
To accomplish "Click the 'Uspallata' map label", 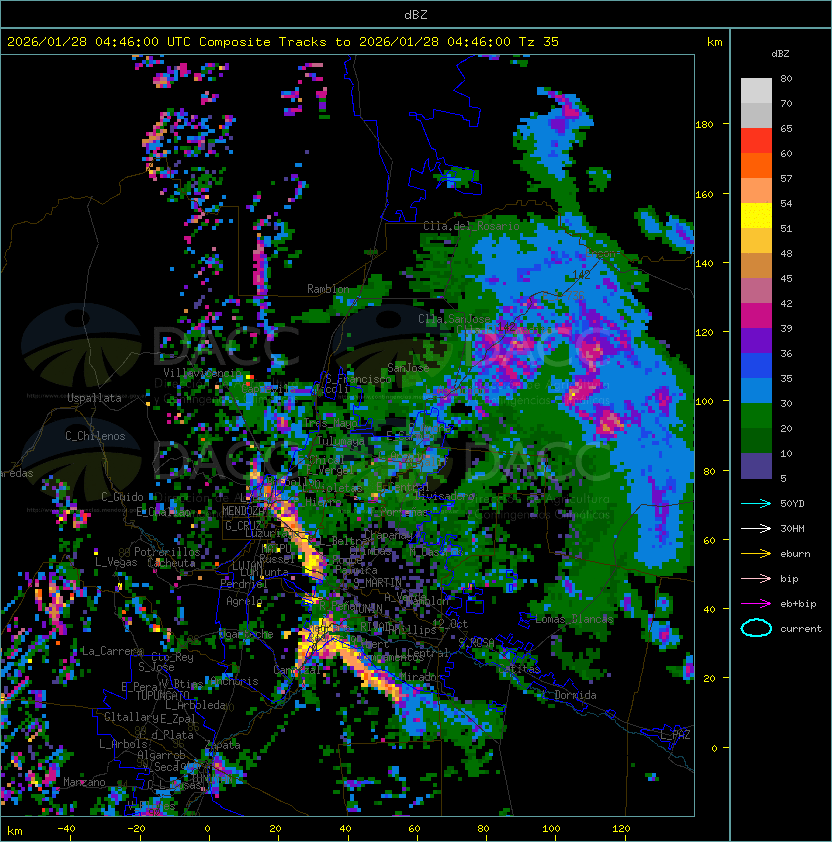I will (94, 398).
